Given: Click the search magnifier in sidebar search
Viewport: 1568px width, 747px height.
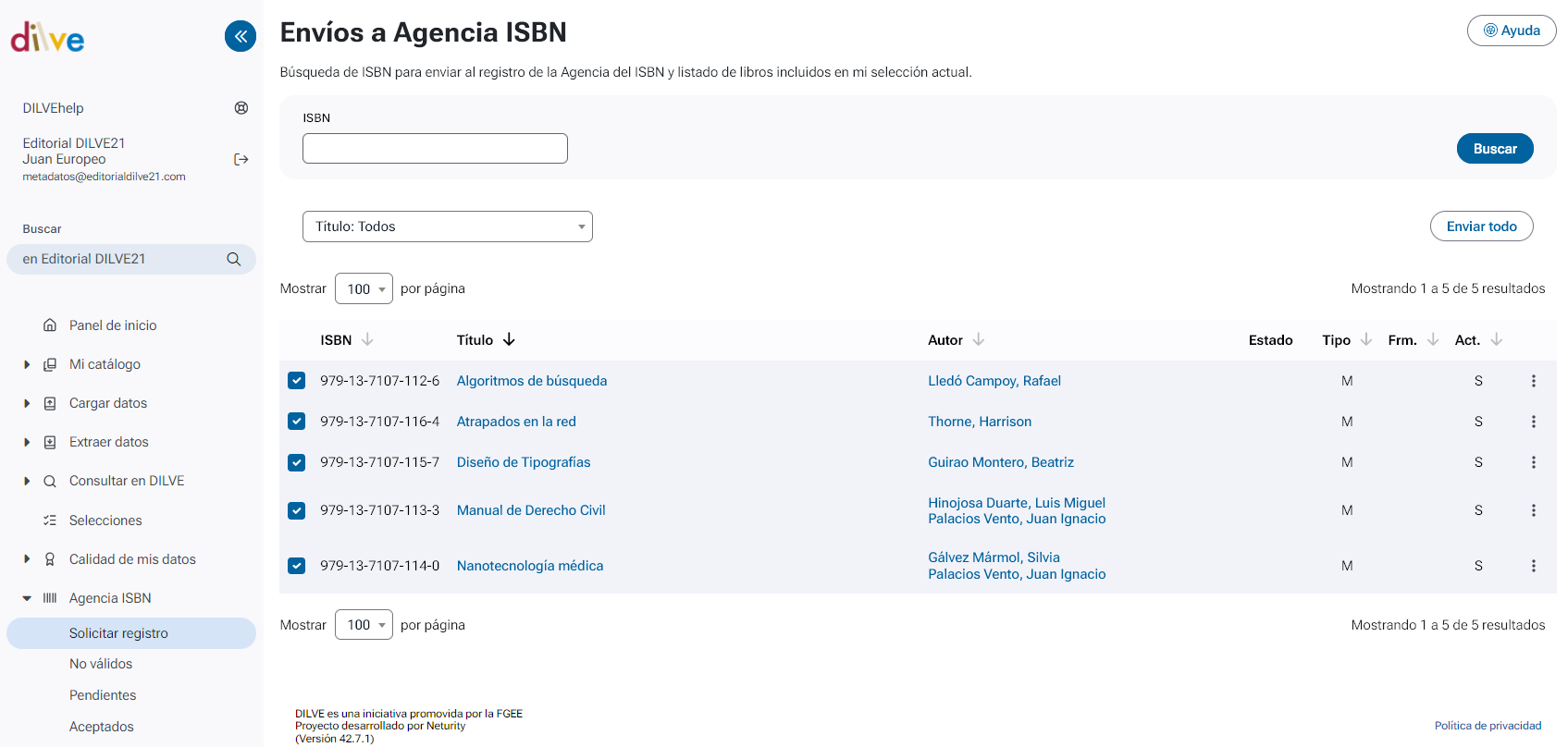Looking at the screenshot, I should pos(234,259).
